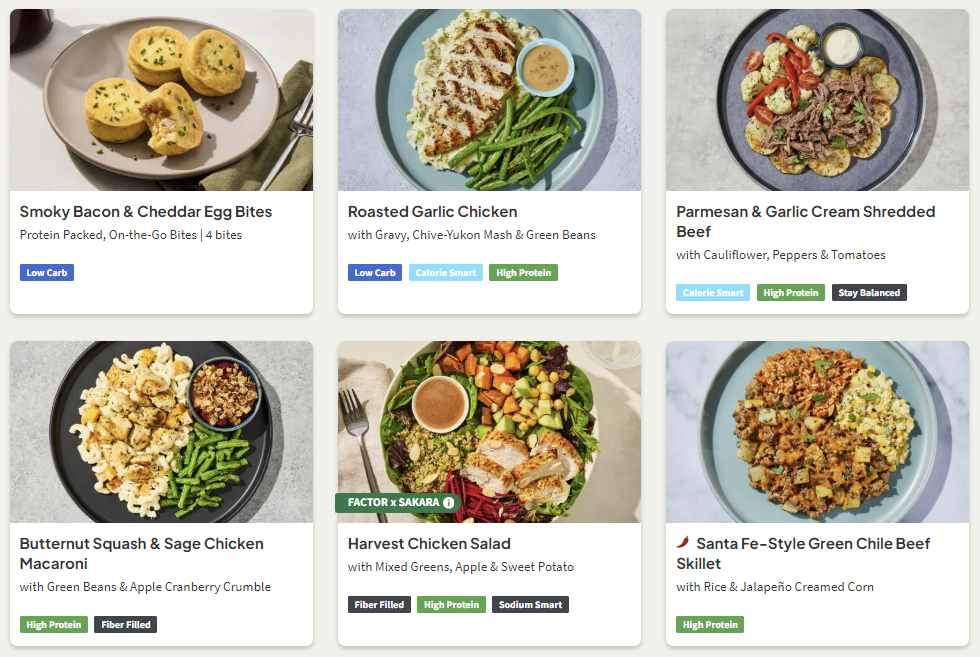Click the spicy chili pepper icon
Viewport: 980px width, 657px height.
(x=683, y=543)
